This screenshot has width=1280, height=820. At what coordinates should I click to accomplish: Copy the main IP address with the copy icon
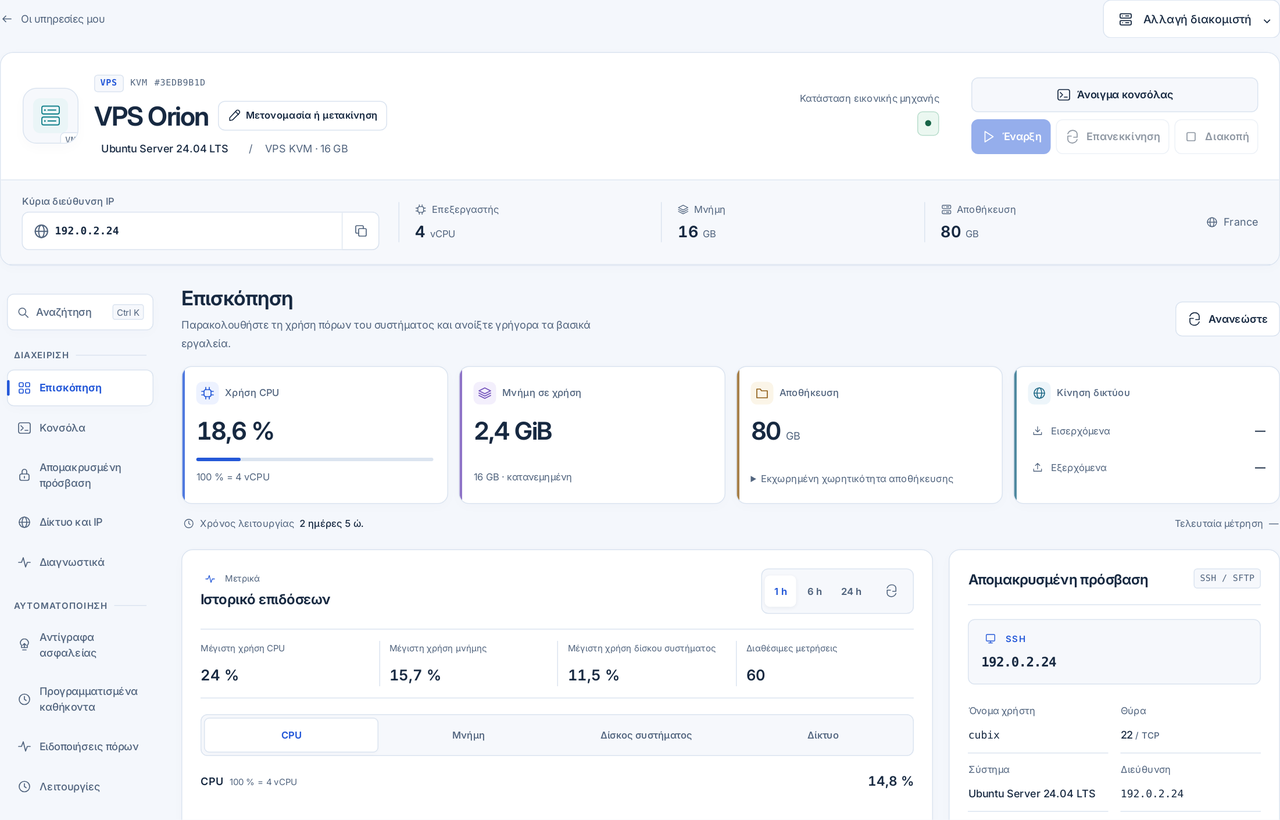point(360,231)
